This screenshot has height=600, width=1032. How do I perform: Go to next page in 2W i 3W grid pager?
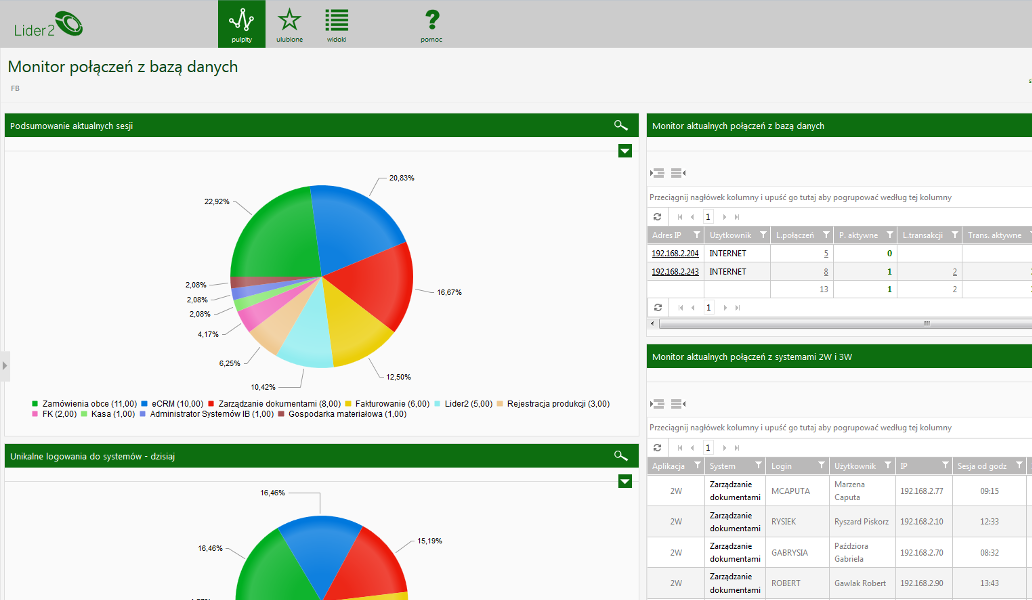click(724, 447)
